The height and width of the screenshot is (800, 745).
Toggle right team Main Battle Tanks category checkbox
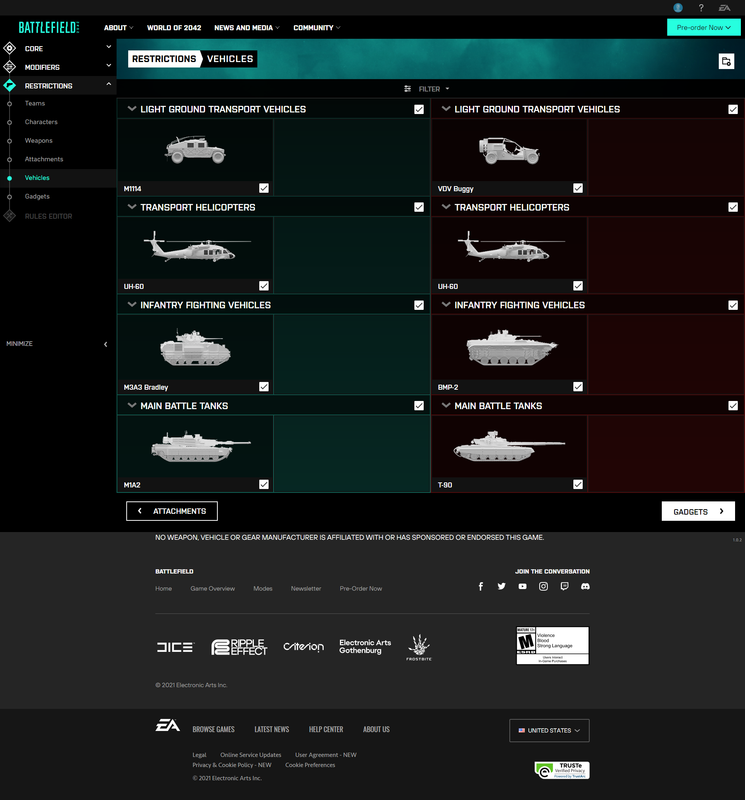pyautogui.click(x=733, y=406)
